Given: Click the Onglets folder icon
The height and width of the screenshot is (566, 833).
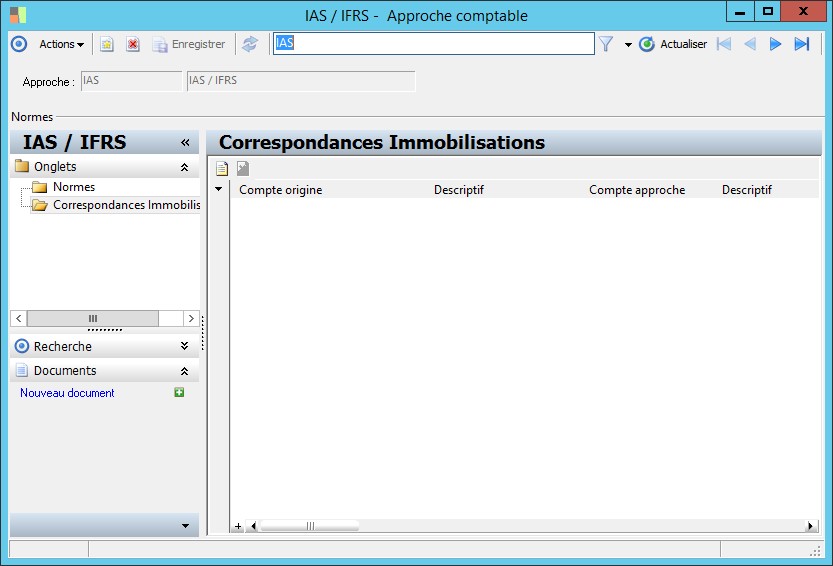Looking at the screenshot, I should click(x=22, y=166).
